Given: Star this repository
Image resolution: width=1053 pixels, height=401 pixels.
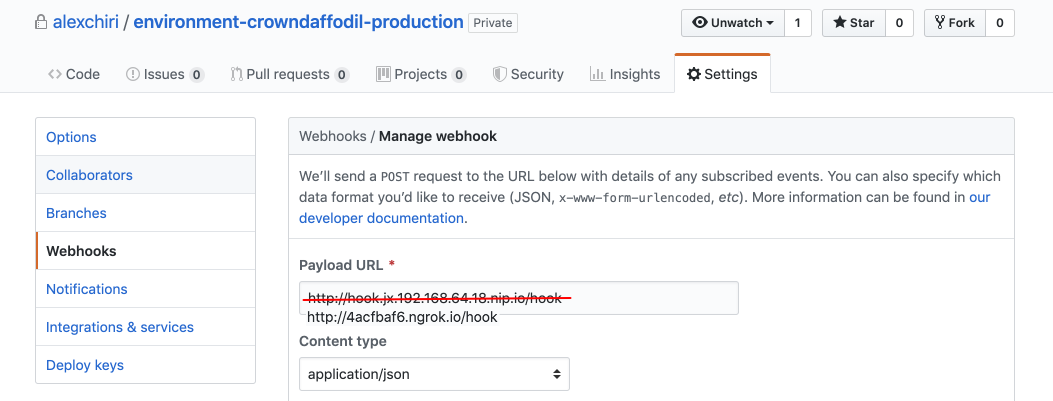Looking at the screenshot, I should [854, 23].
